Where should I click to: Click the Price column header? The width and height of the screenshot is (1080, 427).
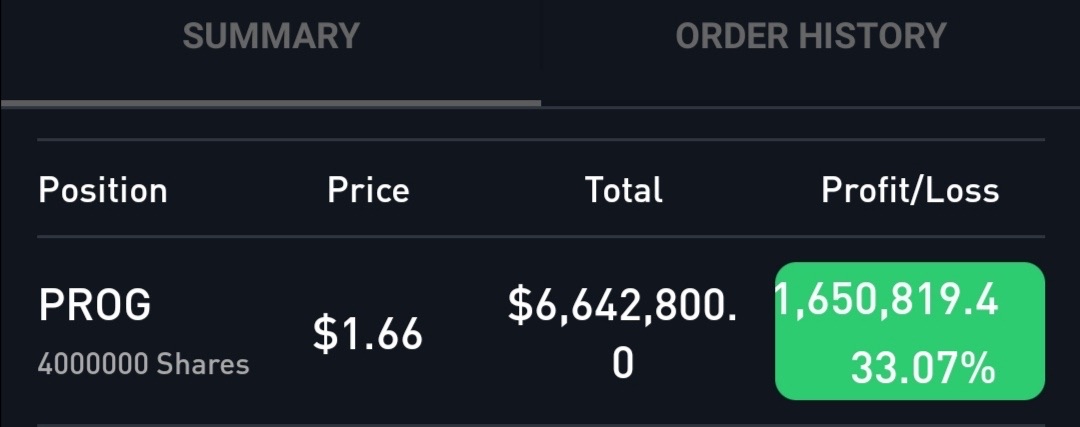click(368, 190)
